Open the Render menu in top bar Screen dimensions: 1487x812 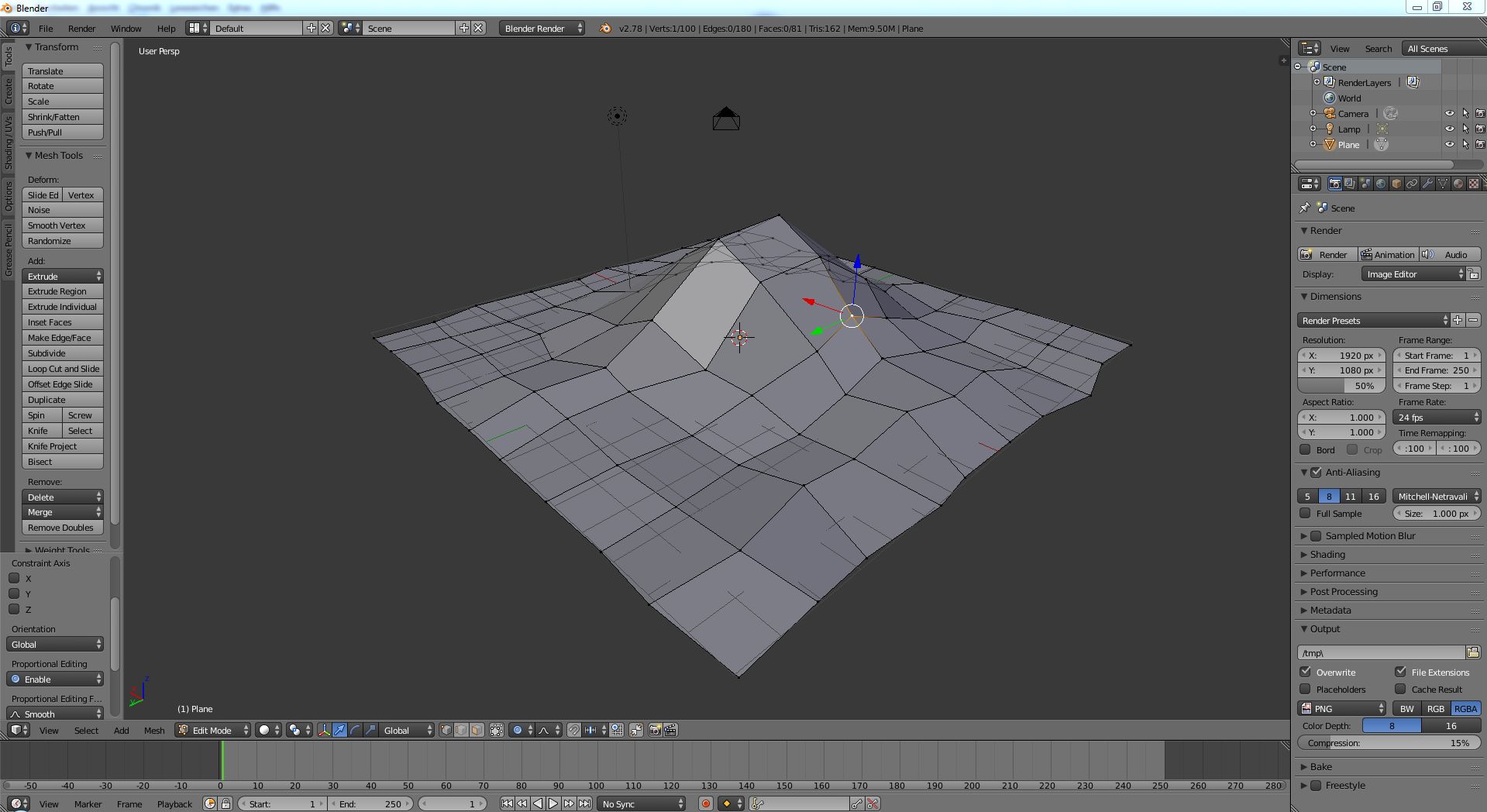pyautogui.click(x=81, y=28)
